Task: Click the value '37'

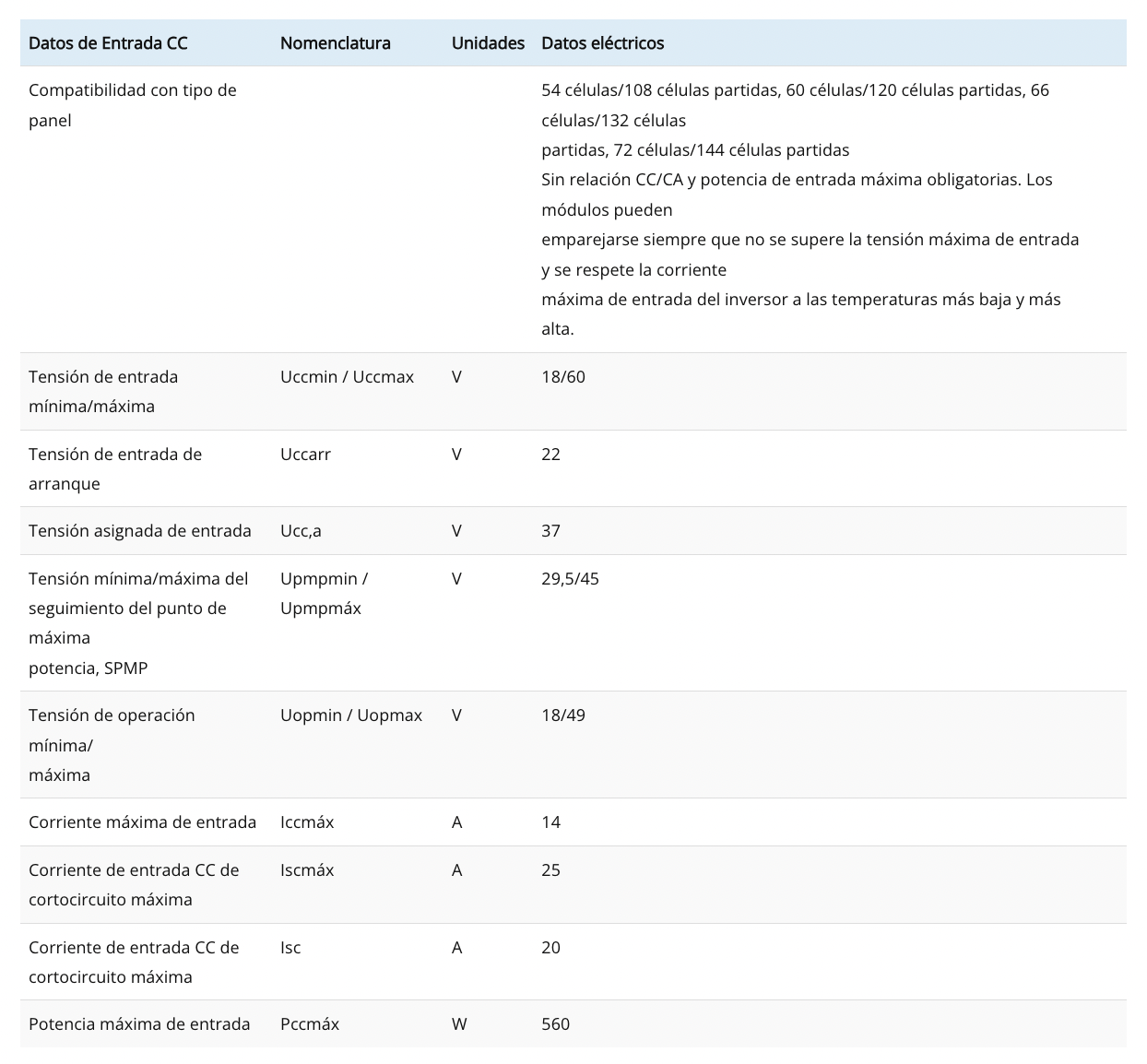Action: click(x=550, y=531)
